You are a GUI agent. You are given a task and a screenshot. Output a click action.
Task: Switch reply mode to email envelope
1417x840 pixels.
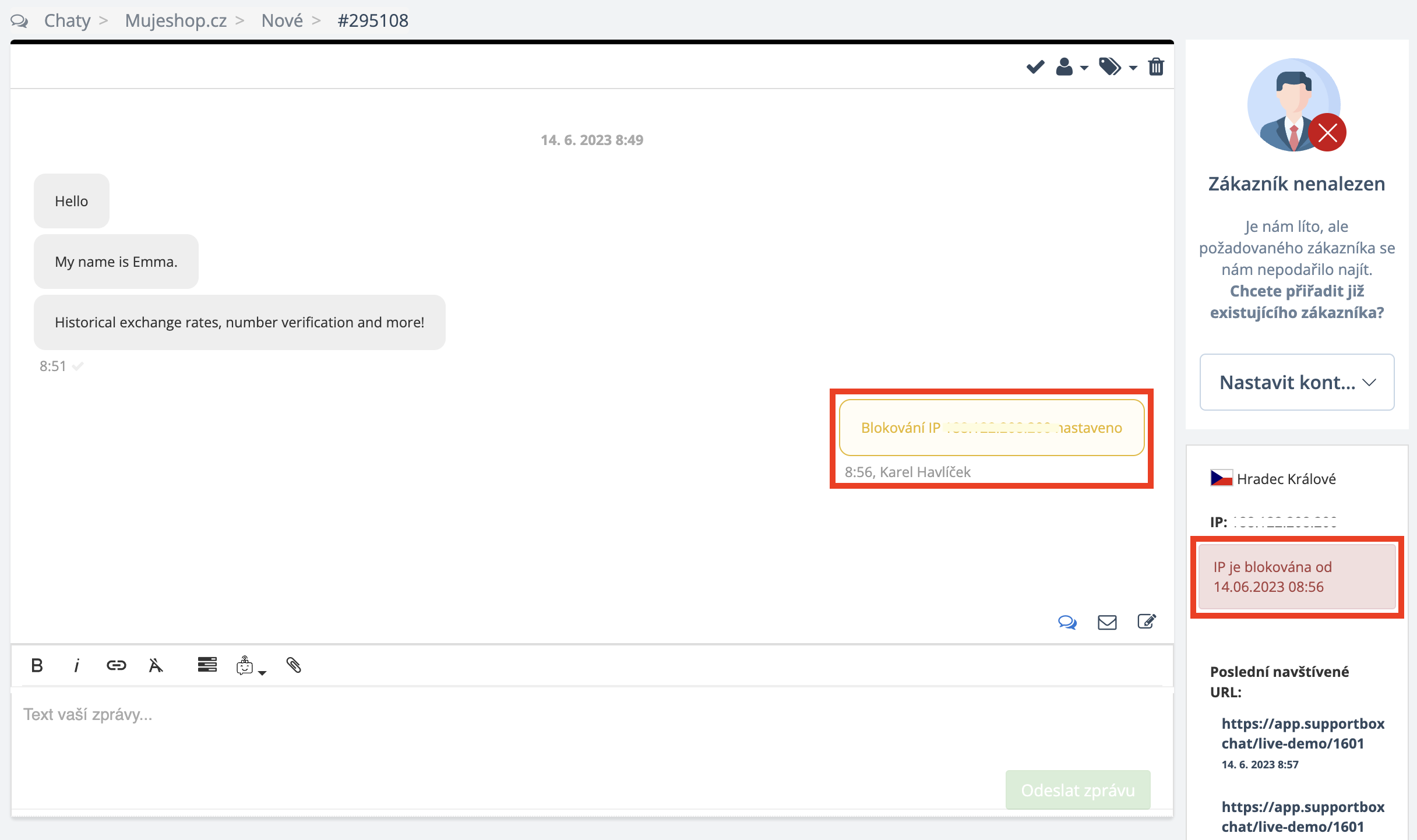1107,622
